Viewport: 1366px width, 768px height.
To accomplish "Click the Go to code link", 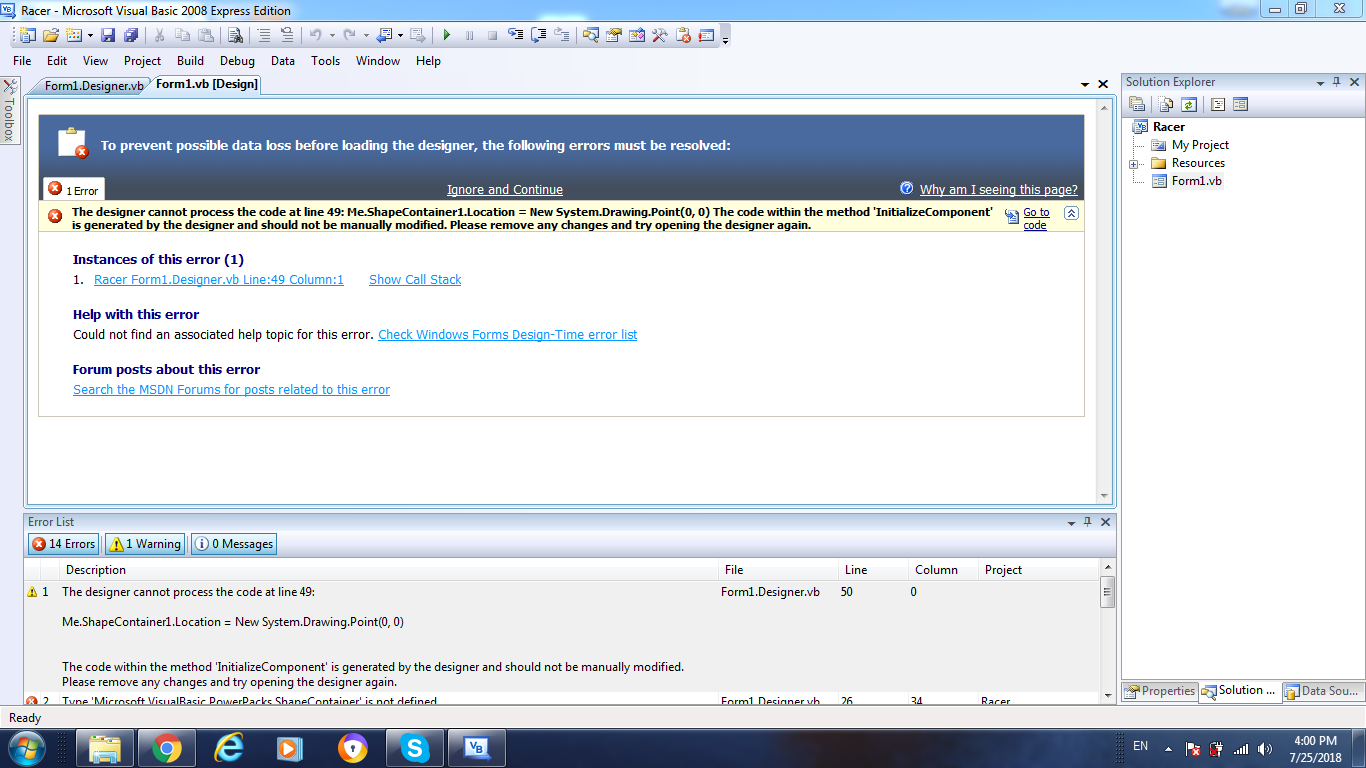I will pos(1036,219).
